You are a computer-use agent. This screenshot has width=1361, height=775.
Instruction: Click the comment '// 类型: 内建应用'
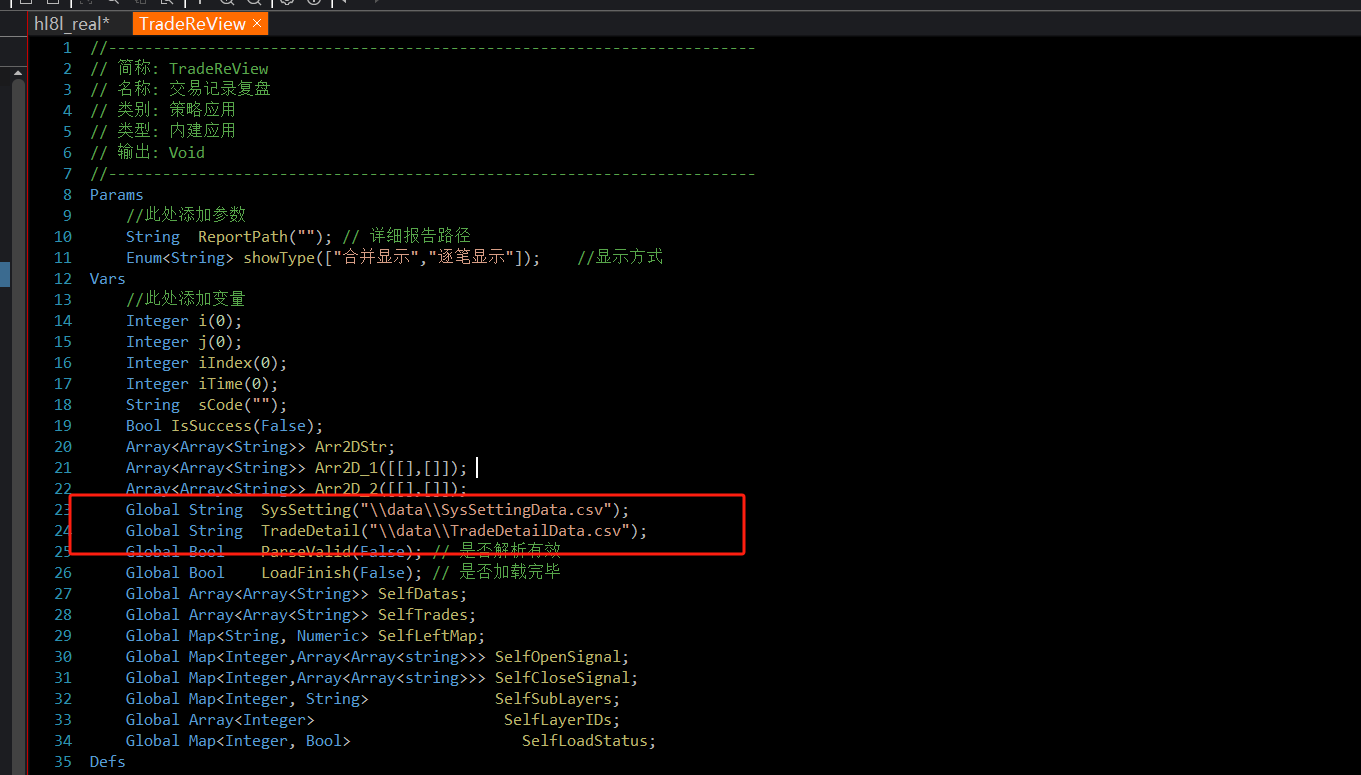[x=162, y=132]
